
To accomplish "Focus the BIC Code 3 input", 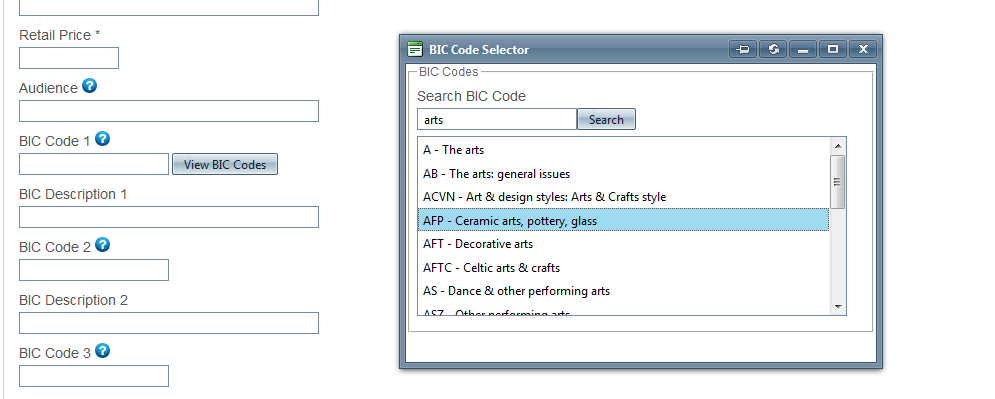I will tap(94, 376).
